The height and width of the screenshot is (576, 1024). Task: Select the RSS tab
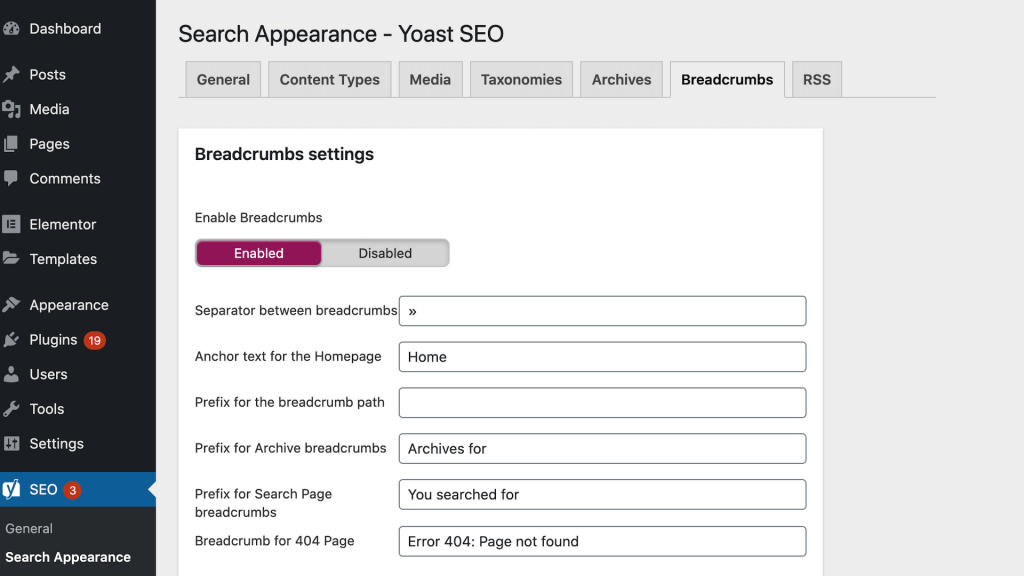816,80
